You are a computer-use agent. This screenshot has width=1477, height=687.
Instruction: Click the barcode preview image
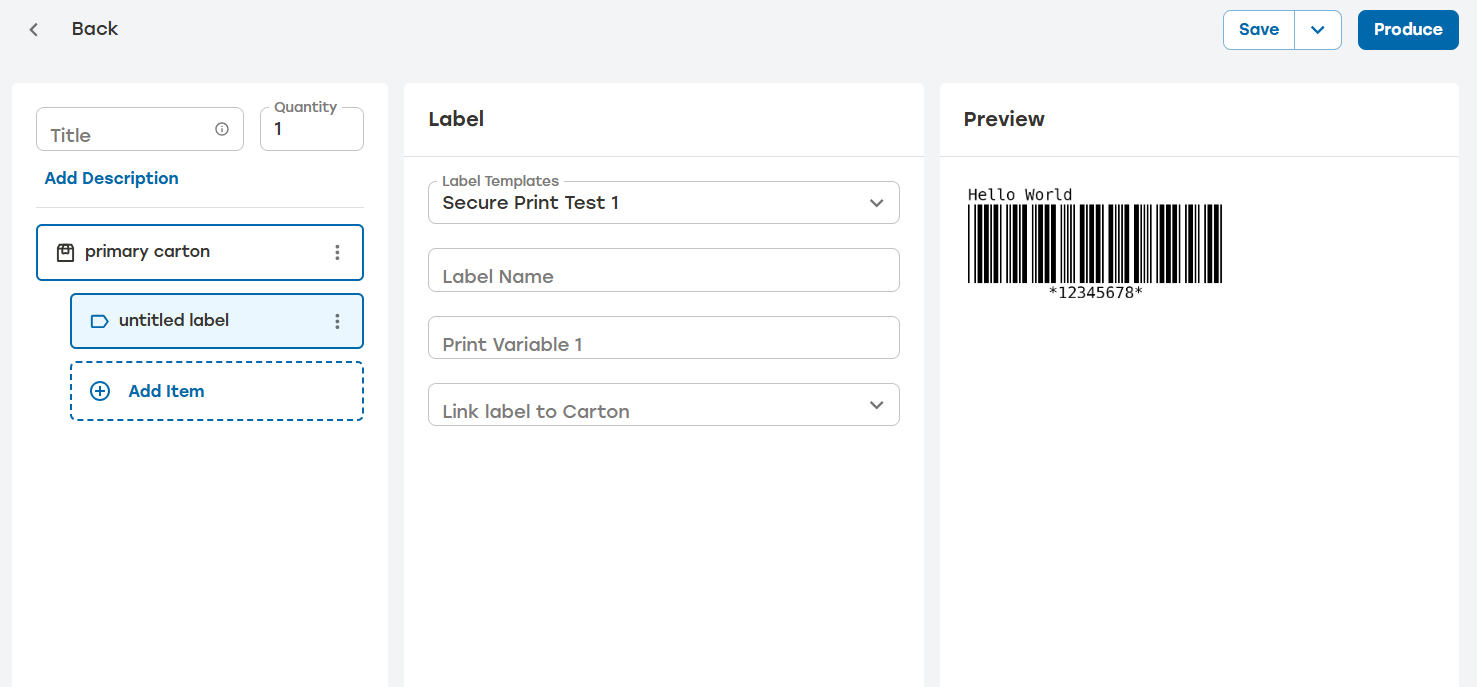click(1095, 244)
